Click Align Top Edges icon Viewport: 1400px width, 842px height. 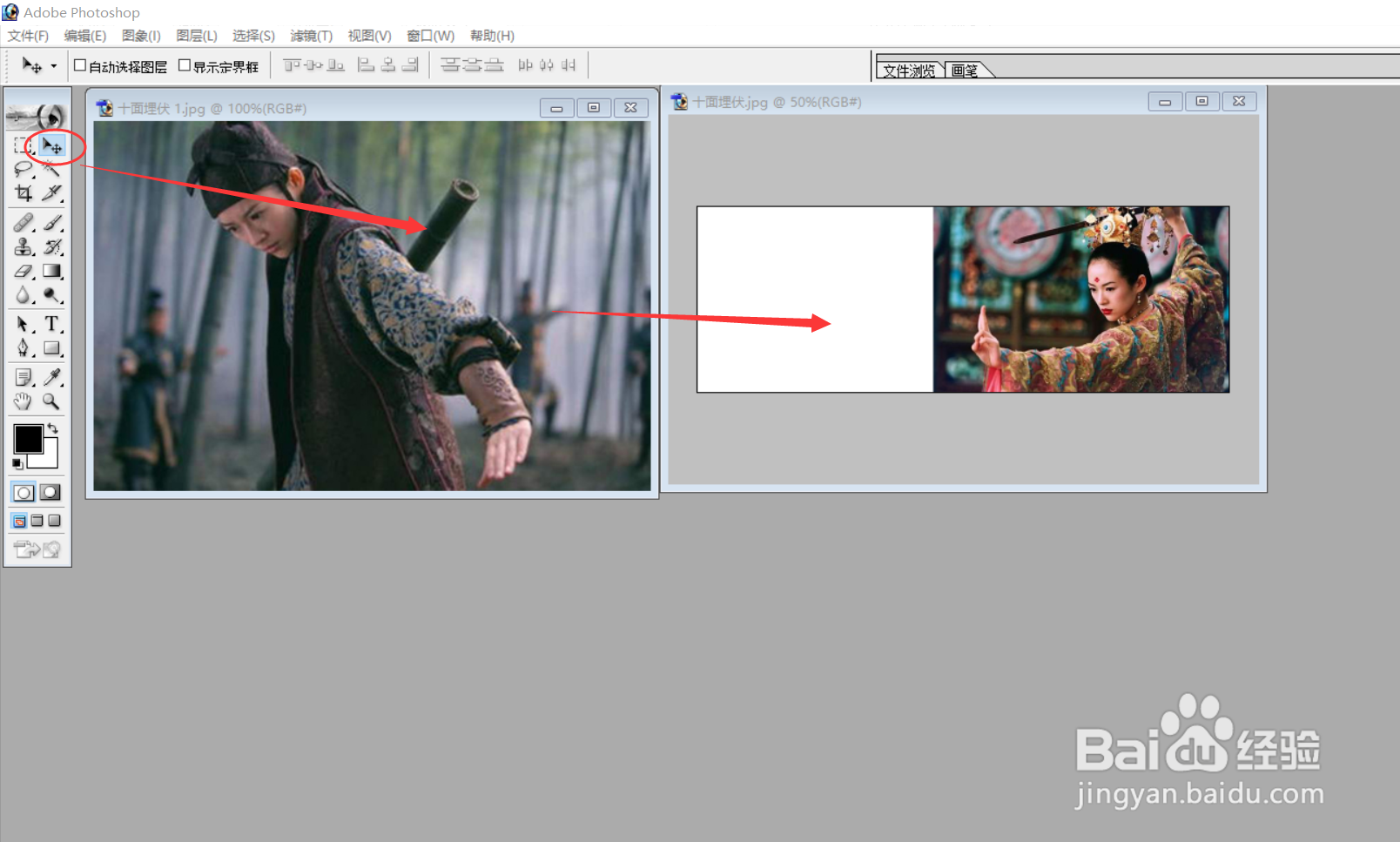coord(293,65)
